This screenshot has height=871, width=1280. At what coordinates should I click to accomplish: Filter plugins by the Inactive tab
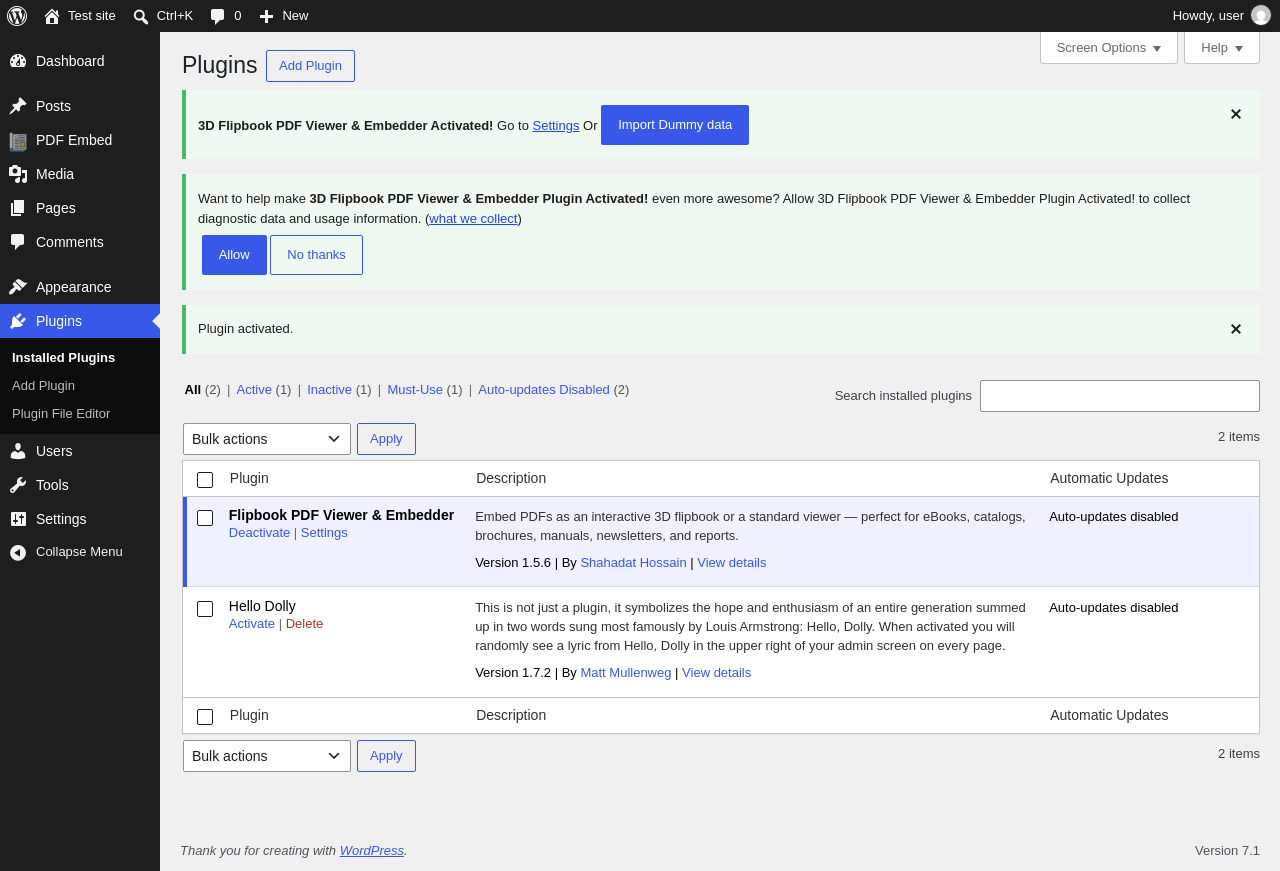pos(329,390)
